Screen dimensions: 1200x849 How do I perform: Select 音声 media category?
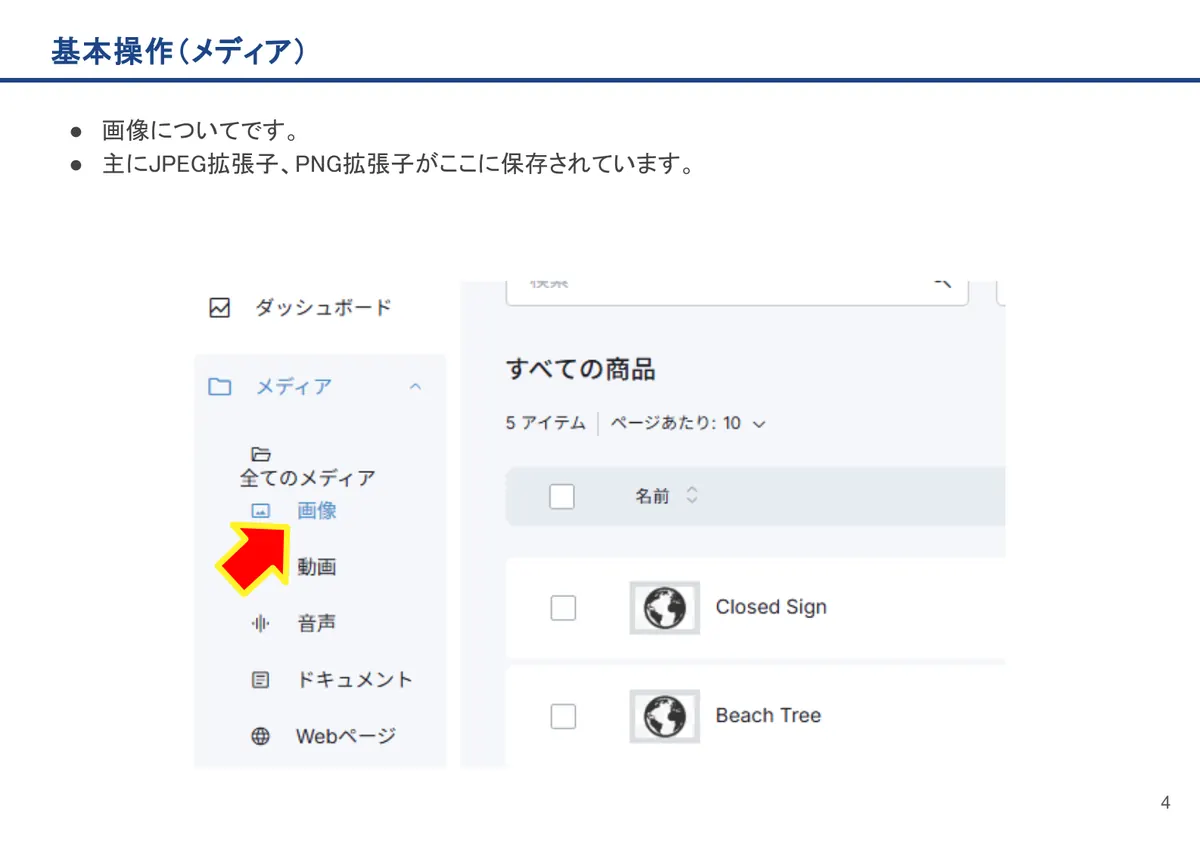(x=317, y=624)
